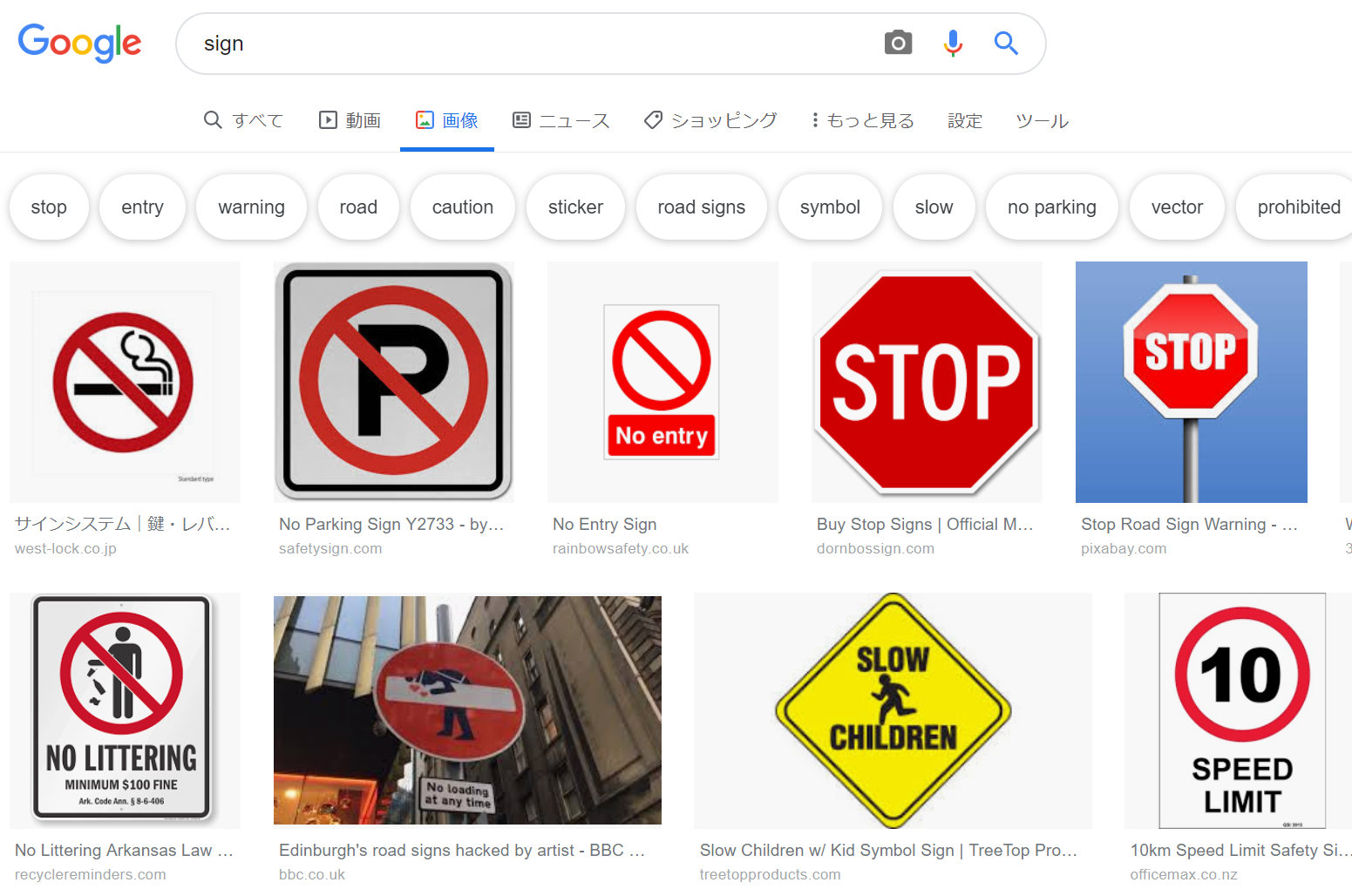Open 'No Littering Arkansas Law' title link
The image size is (1352, 896).
pos(124,850)
